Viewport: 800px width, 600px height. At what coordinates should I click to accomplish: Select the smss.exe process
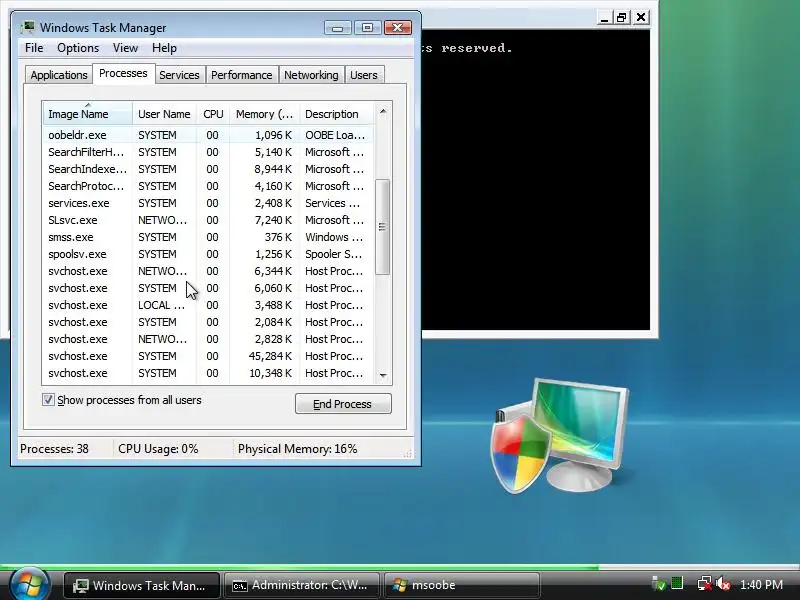(x=208, y=237)
